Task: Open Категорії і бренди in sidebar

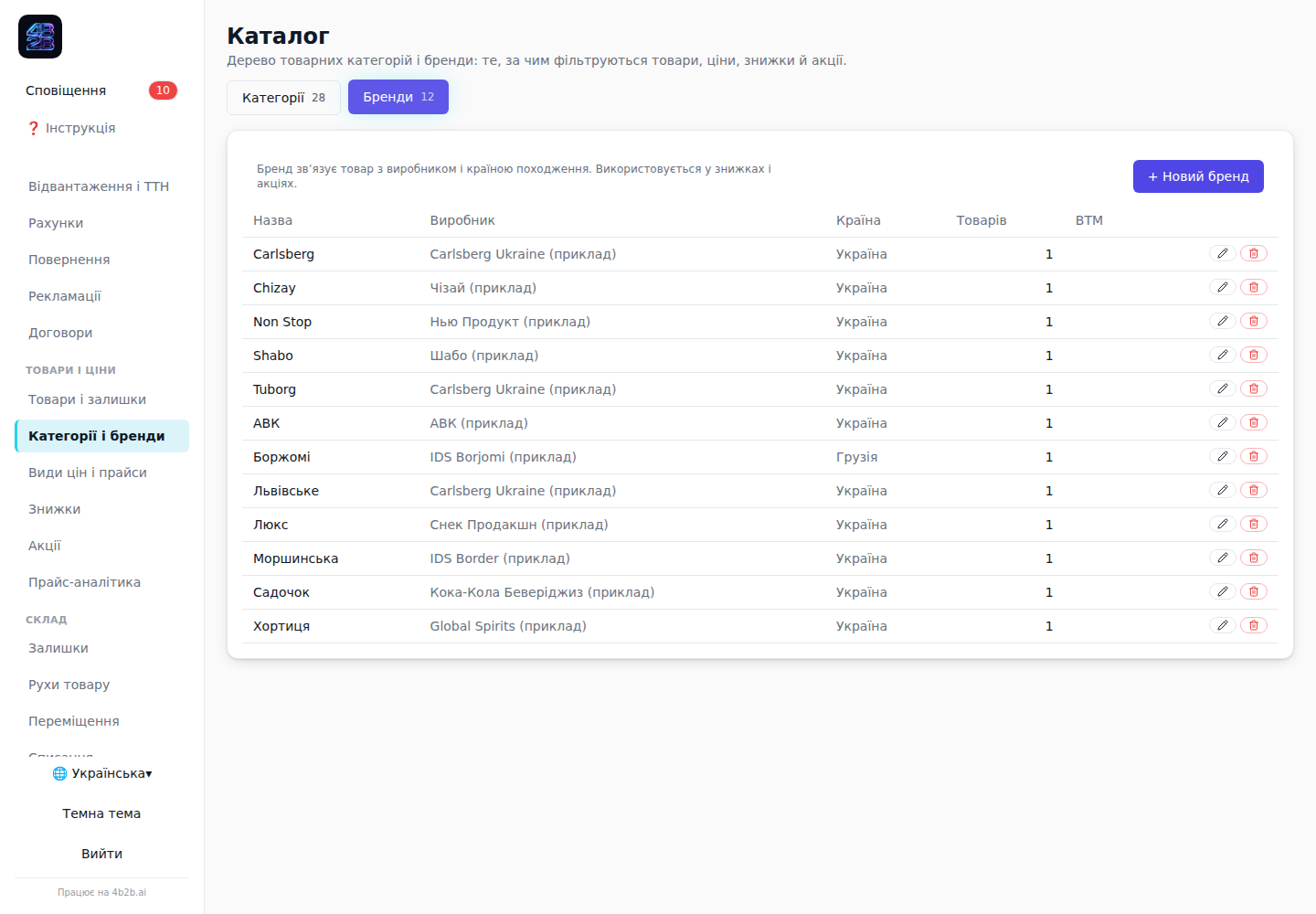Action: tap(101, 436)
